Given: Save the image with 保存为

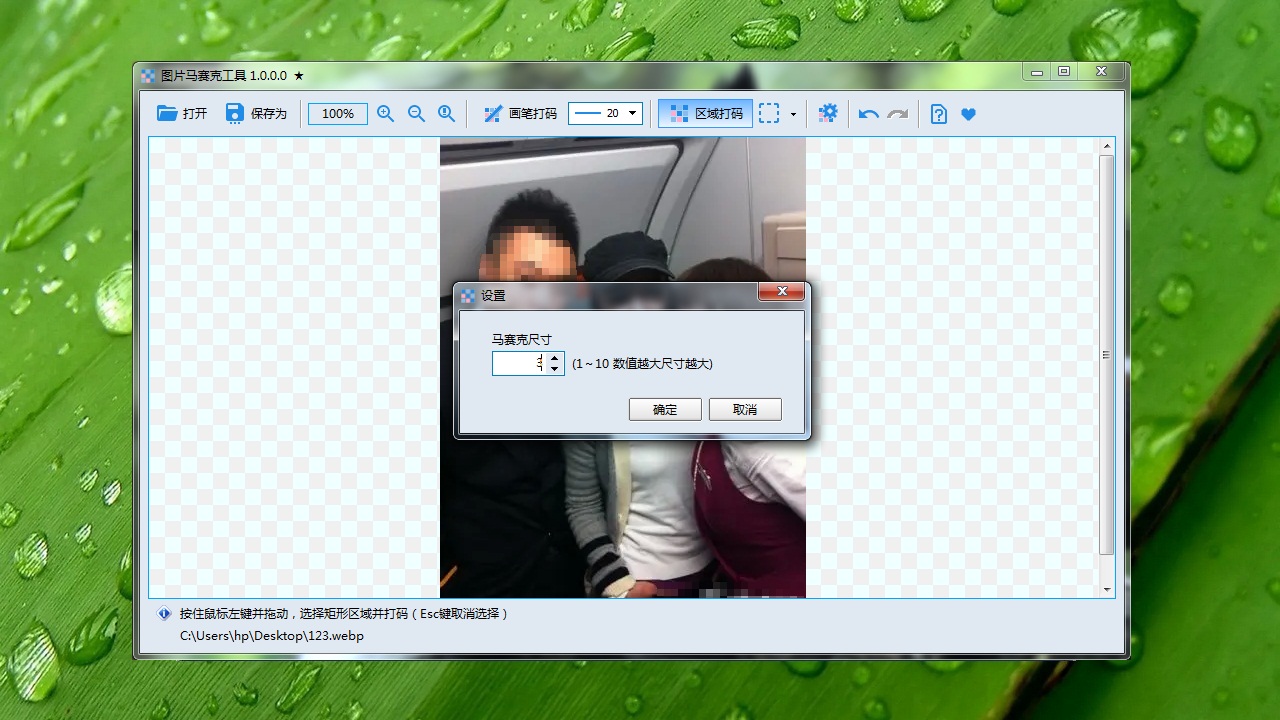Looking at the screenshot, I should tap(255, 113).
